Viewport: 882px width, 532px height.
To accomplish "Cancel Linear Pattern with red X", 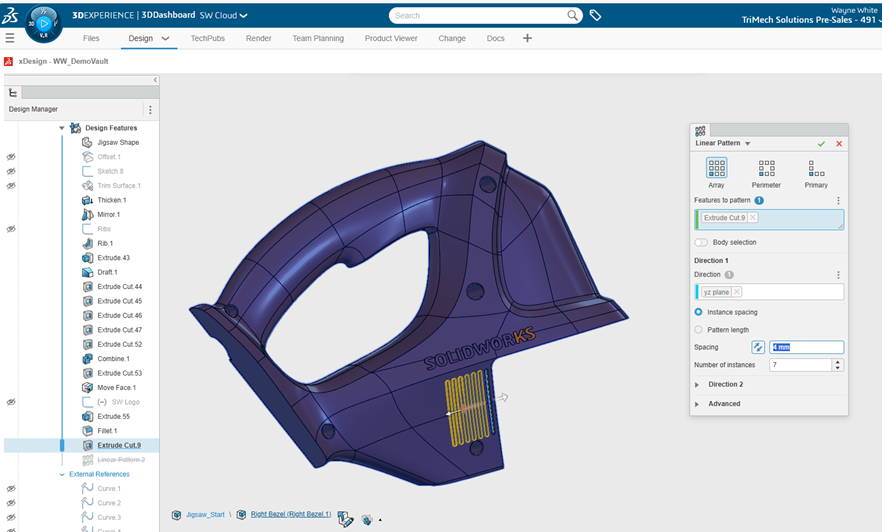I will (x=839, y=144).
